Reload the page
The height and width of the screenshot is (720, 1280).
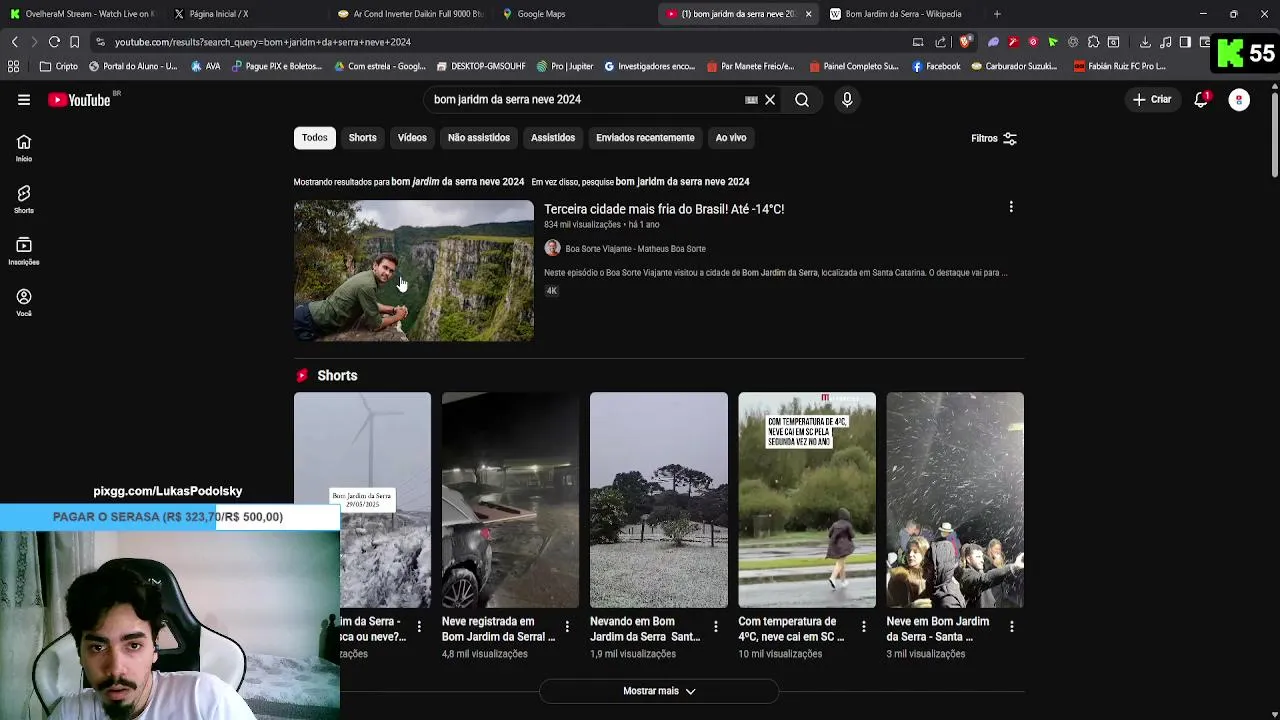(54, 42)
